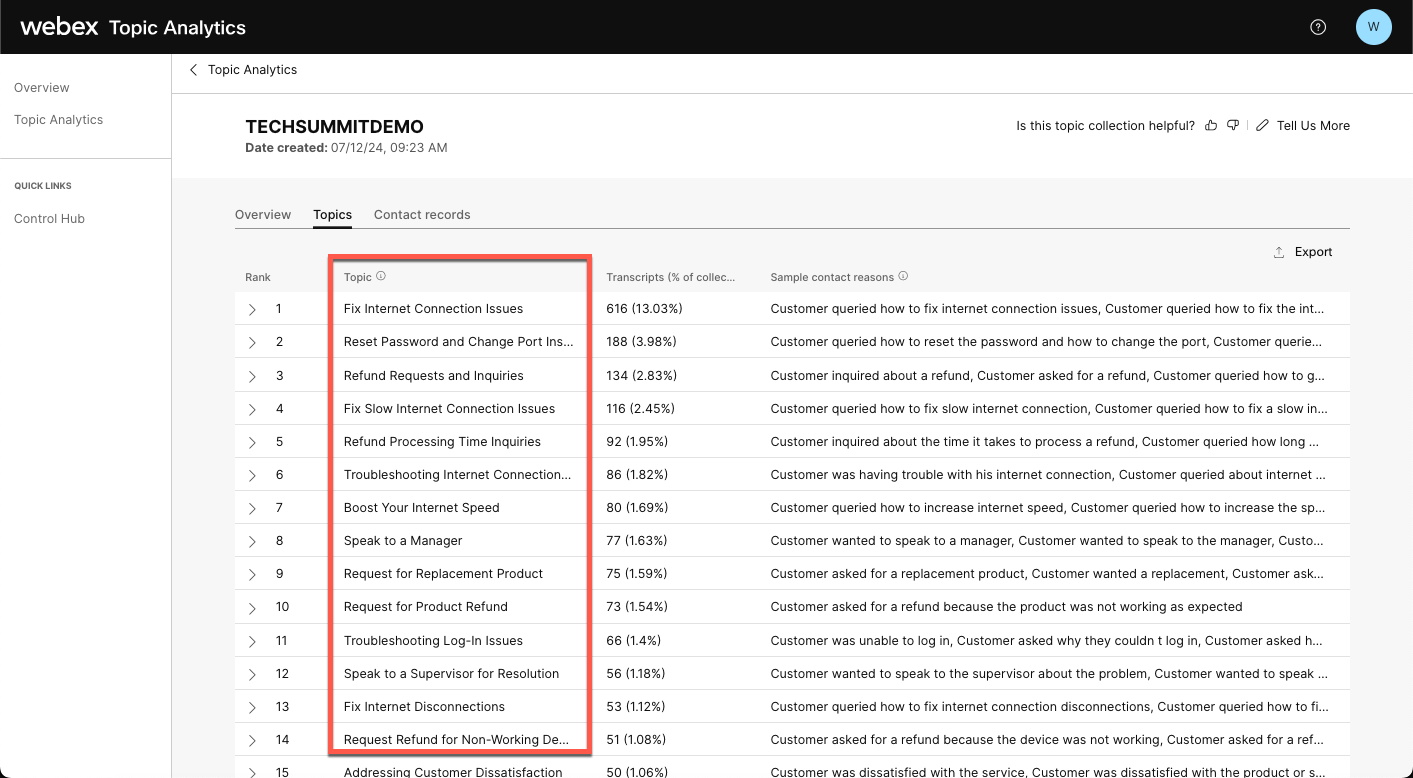Screen dimensions: 1413x778
Task: Click the Webex logo in header
Action: pyautogui.click(x=59, y=27)
